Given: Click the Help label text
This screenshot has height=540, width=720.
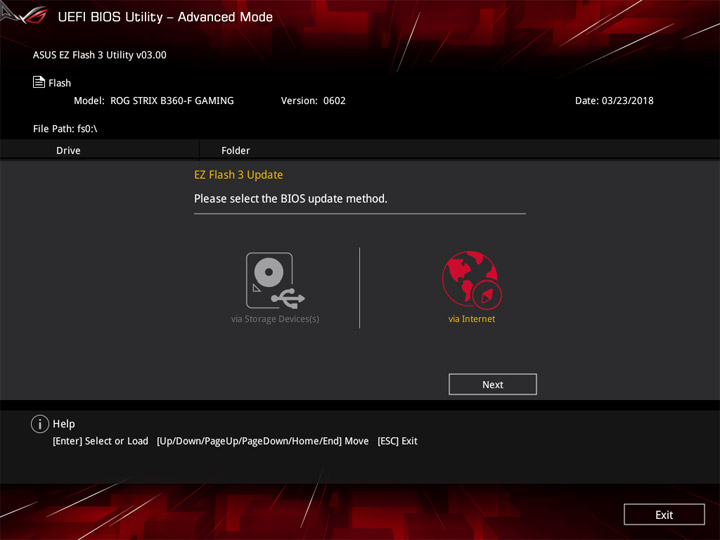Looking at the screenshot, I should click(64, 424).
